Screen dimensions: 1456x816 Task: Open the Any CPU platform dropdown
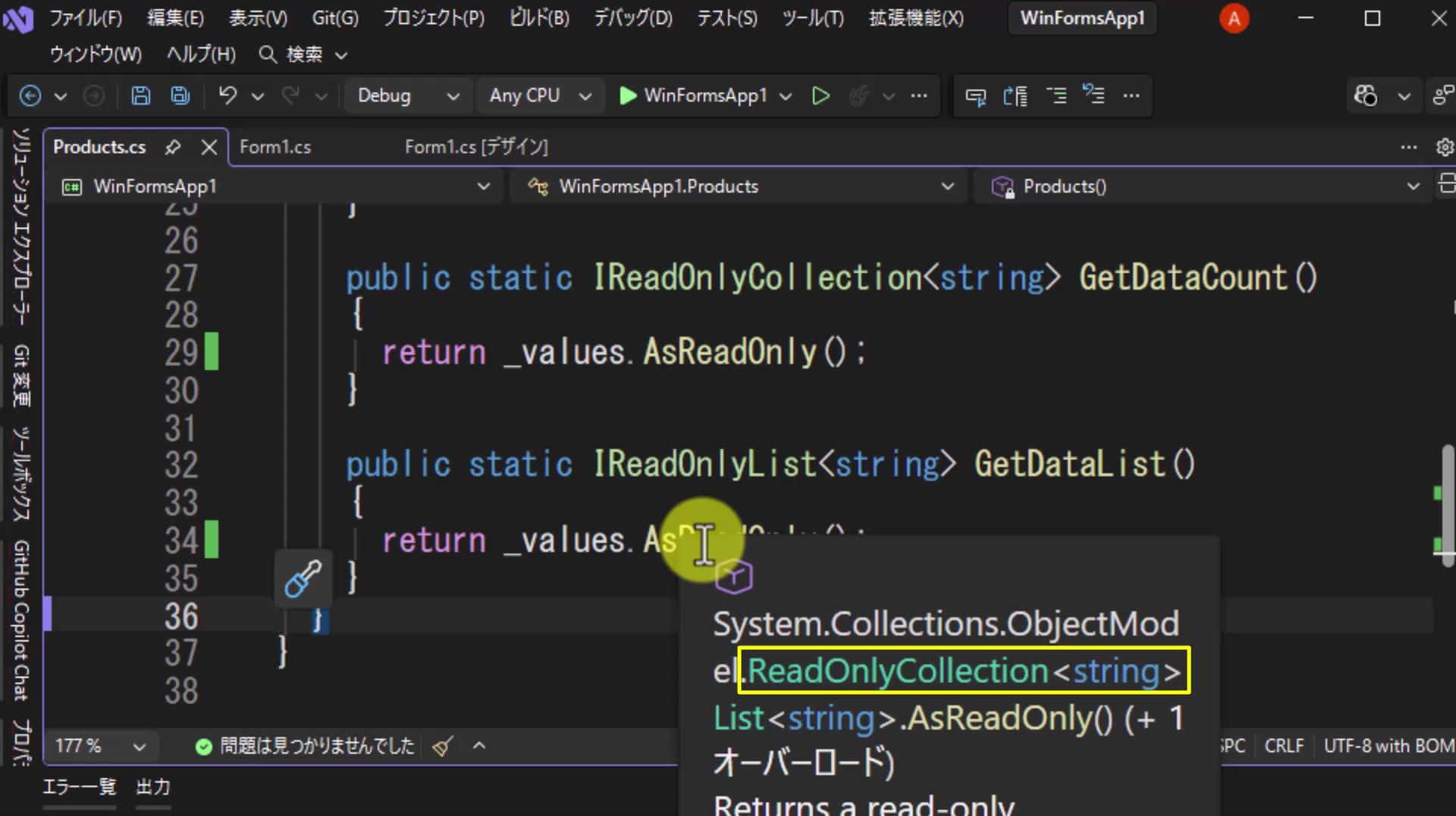pyautogui.click(x=540, y=96)
